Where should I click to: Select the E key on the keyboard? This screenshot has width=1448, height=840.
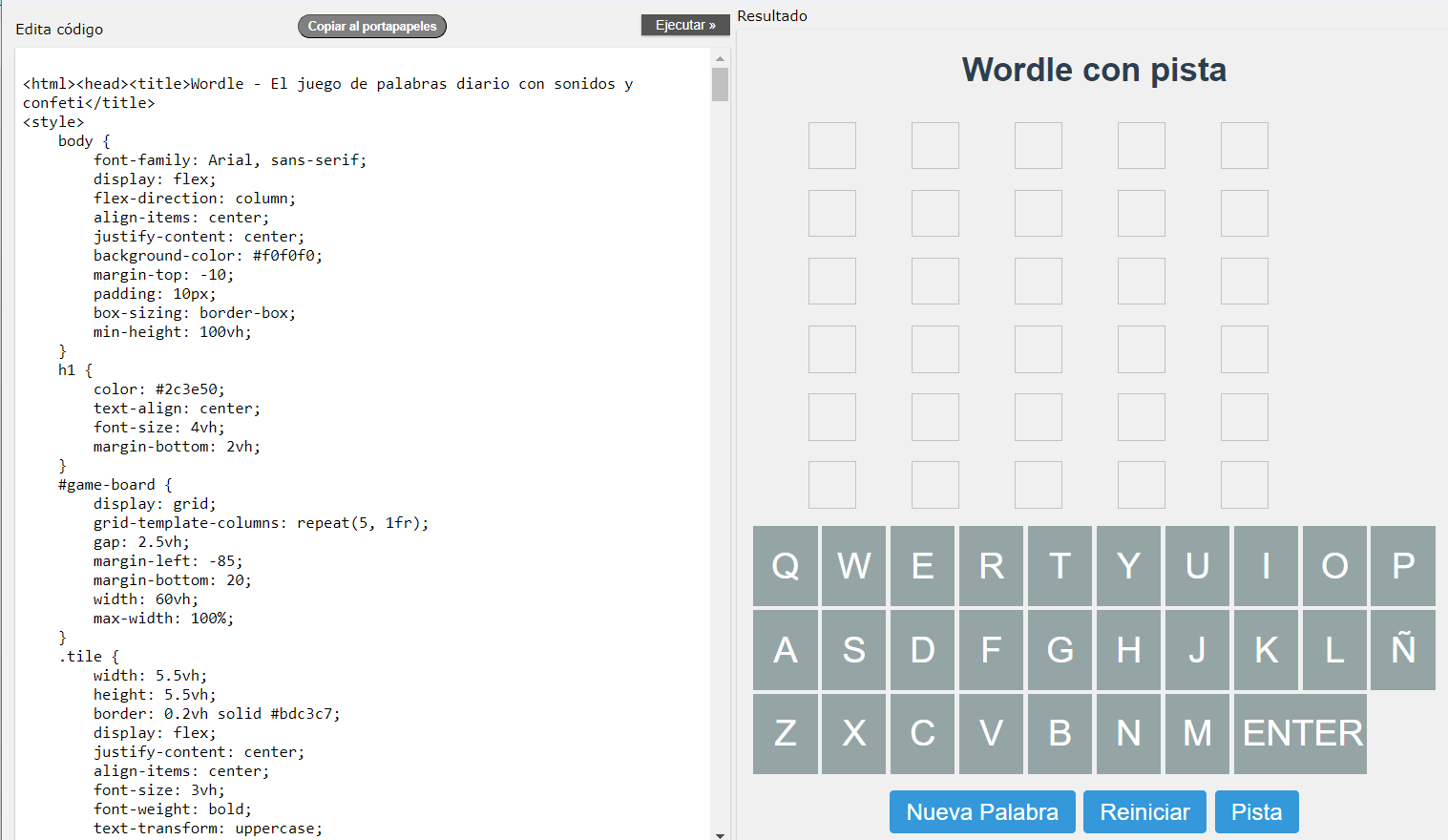pyautogui.click(x=923, y=566)
